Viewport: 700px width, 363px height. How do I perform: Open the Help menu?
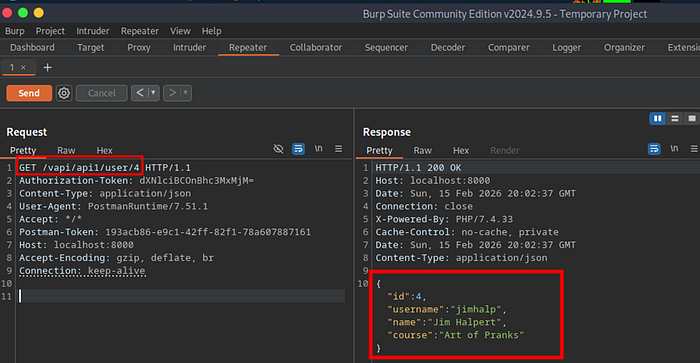click(x=211, y=31)
